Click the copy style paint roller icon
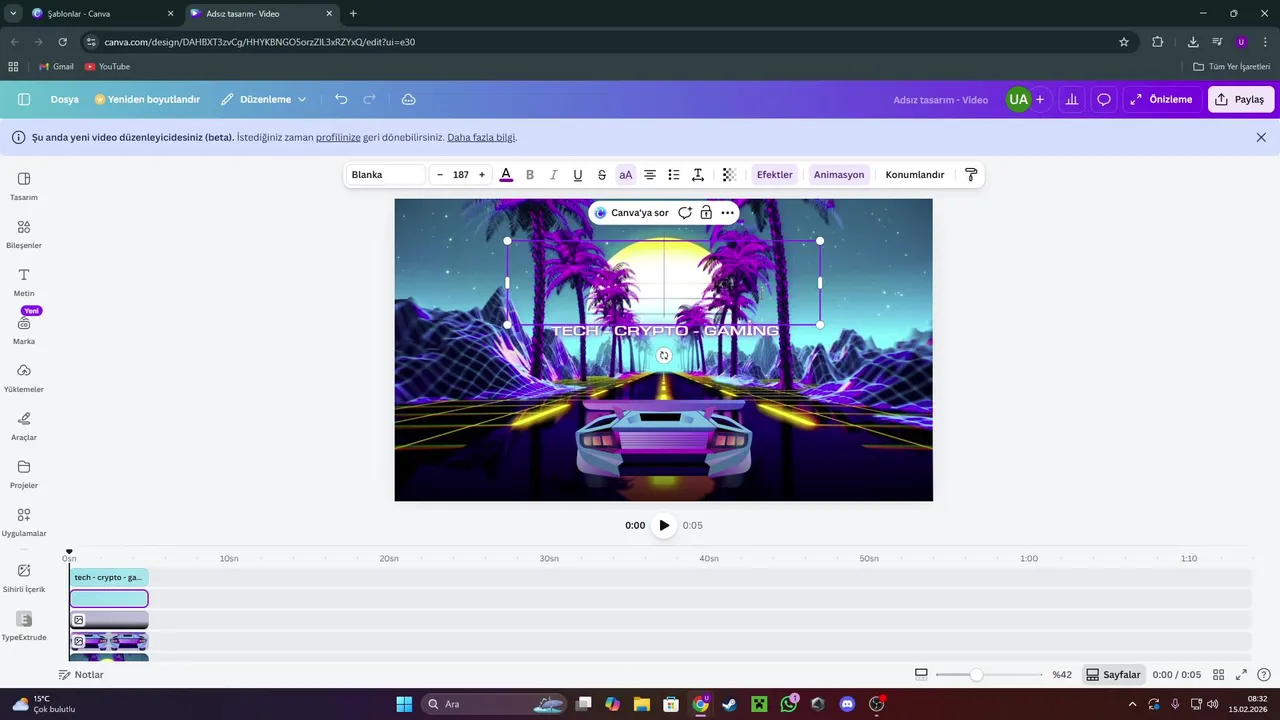Image resolution: width=1280 pixels, height=720 pixels. click(970, 175)
